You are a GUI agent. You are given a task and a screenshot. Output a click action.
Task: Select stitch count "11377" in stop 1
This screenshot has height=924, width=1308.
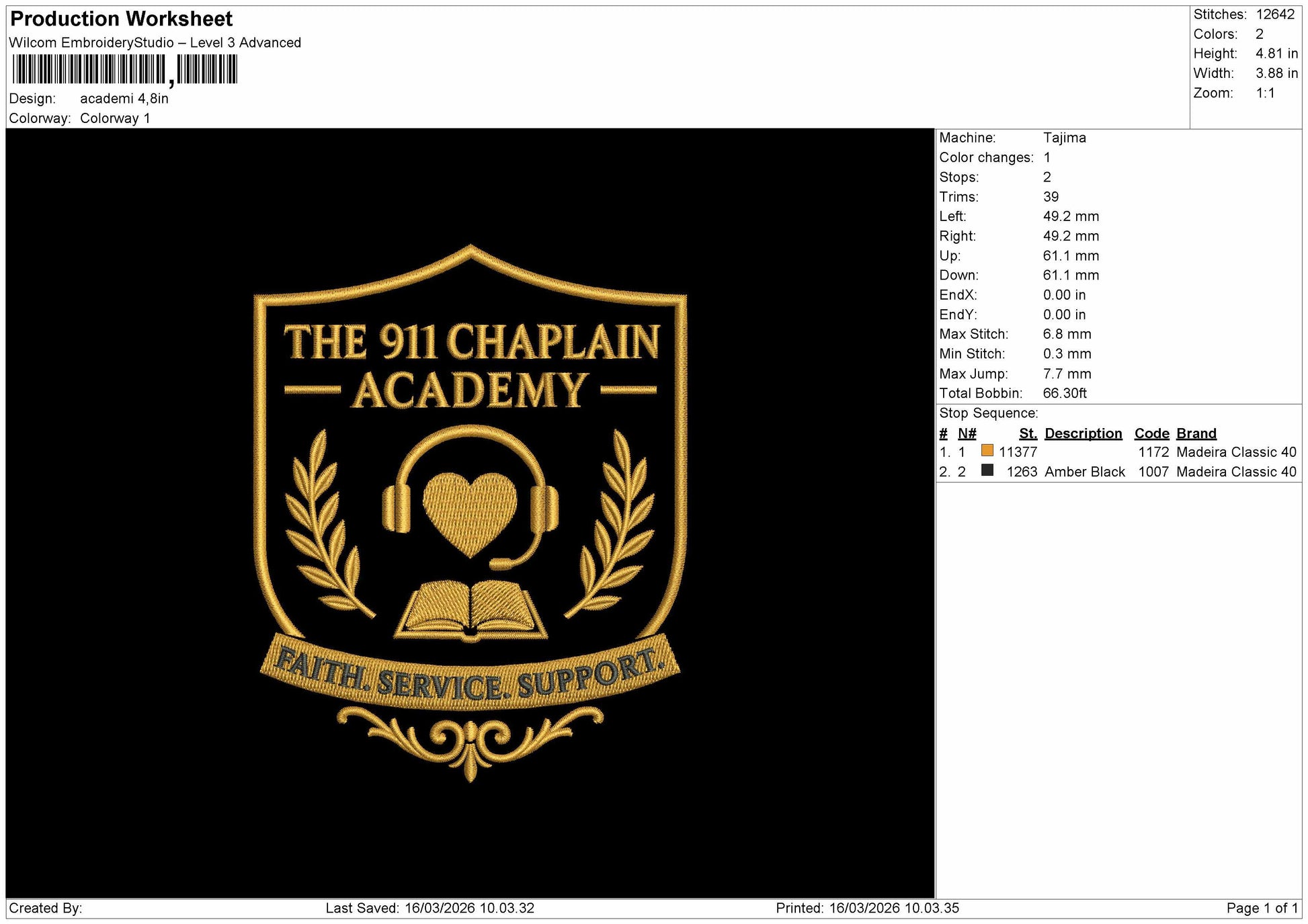coord(1018,452)
